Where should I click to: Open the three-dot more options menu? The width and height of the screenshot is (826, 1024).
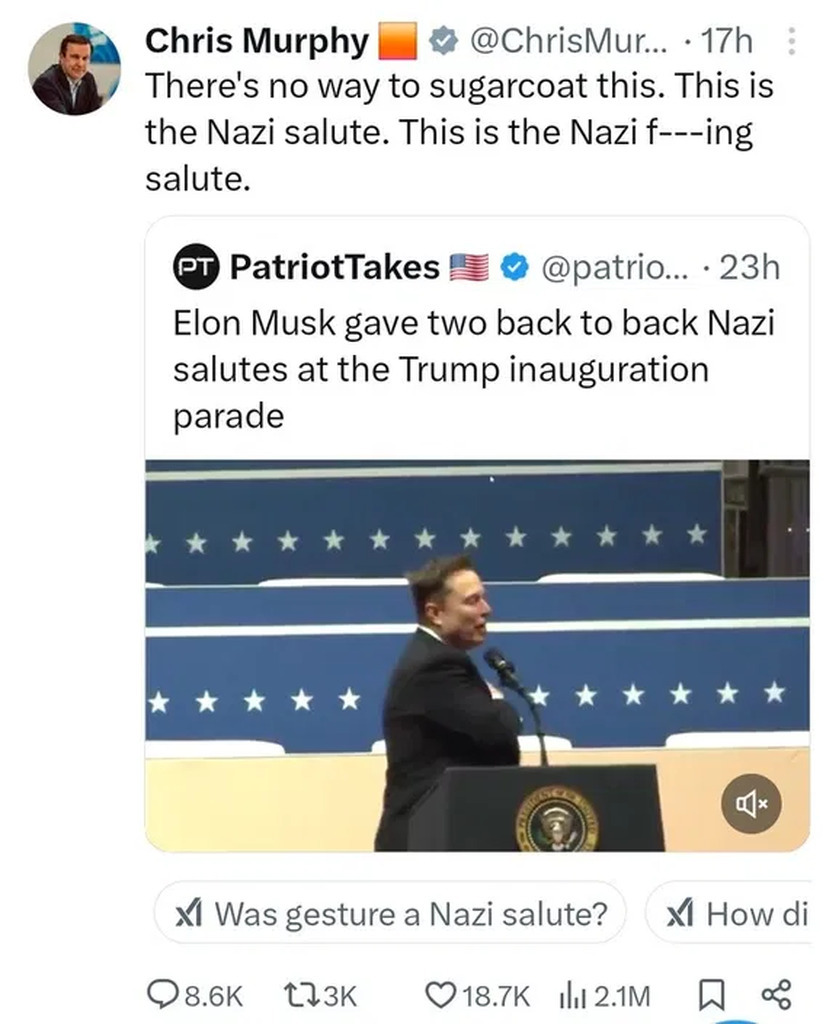791,42
